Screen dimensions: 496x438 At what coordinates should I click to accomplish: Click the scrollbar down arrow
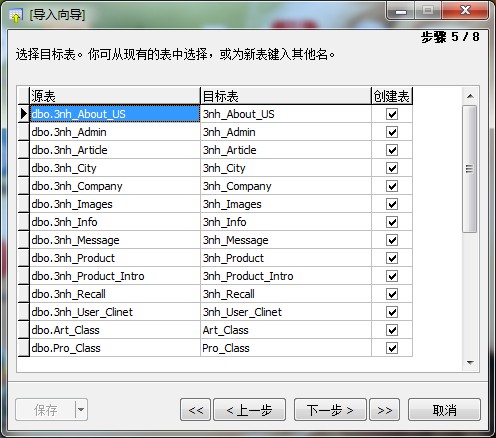point(470,363)
